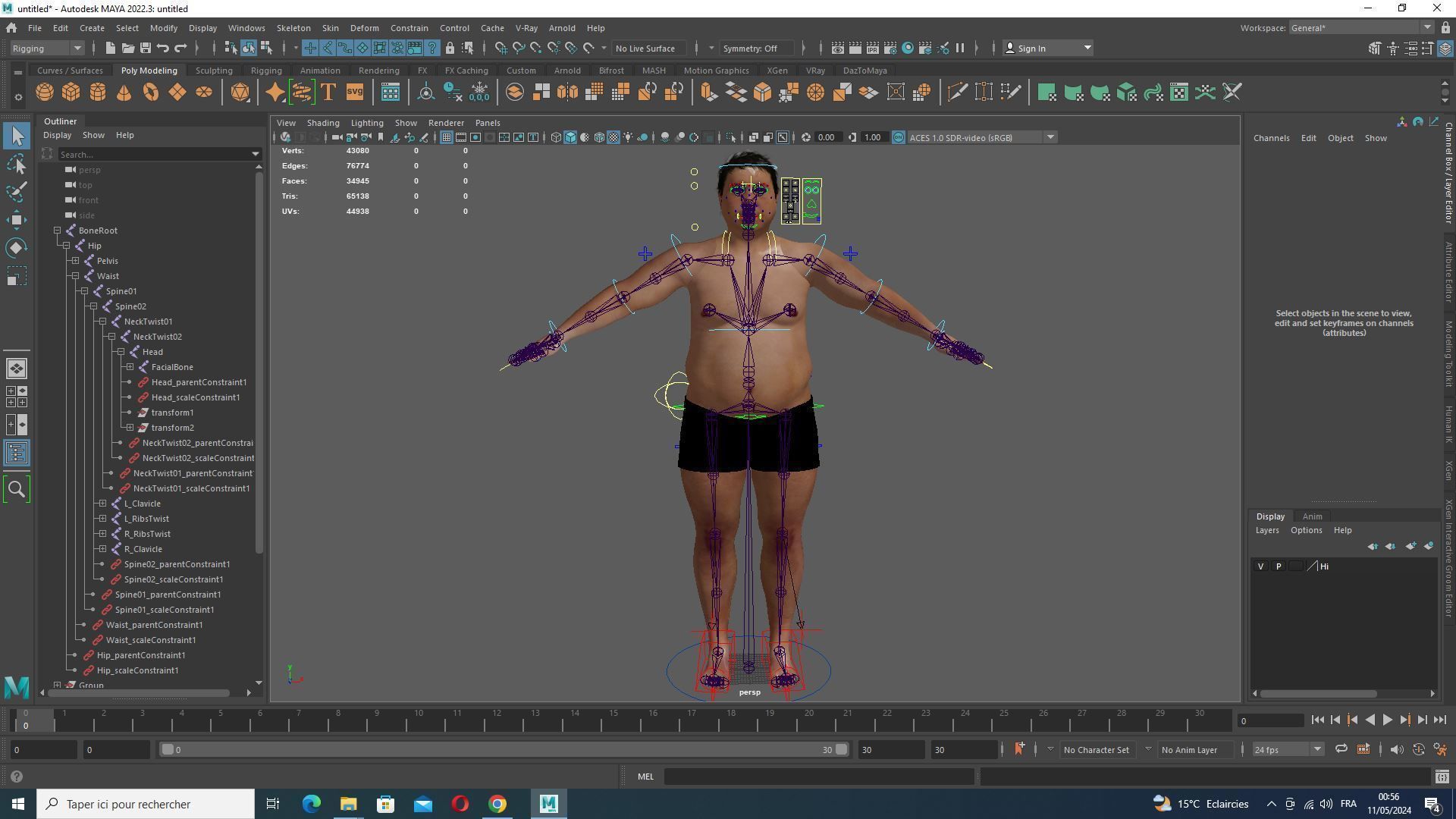Image resolution: width=1456 pixels, height=819 pixels.
Task: Open Channels menu in Channel Box
Action: pos(1272,138)
